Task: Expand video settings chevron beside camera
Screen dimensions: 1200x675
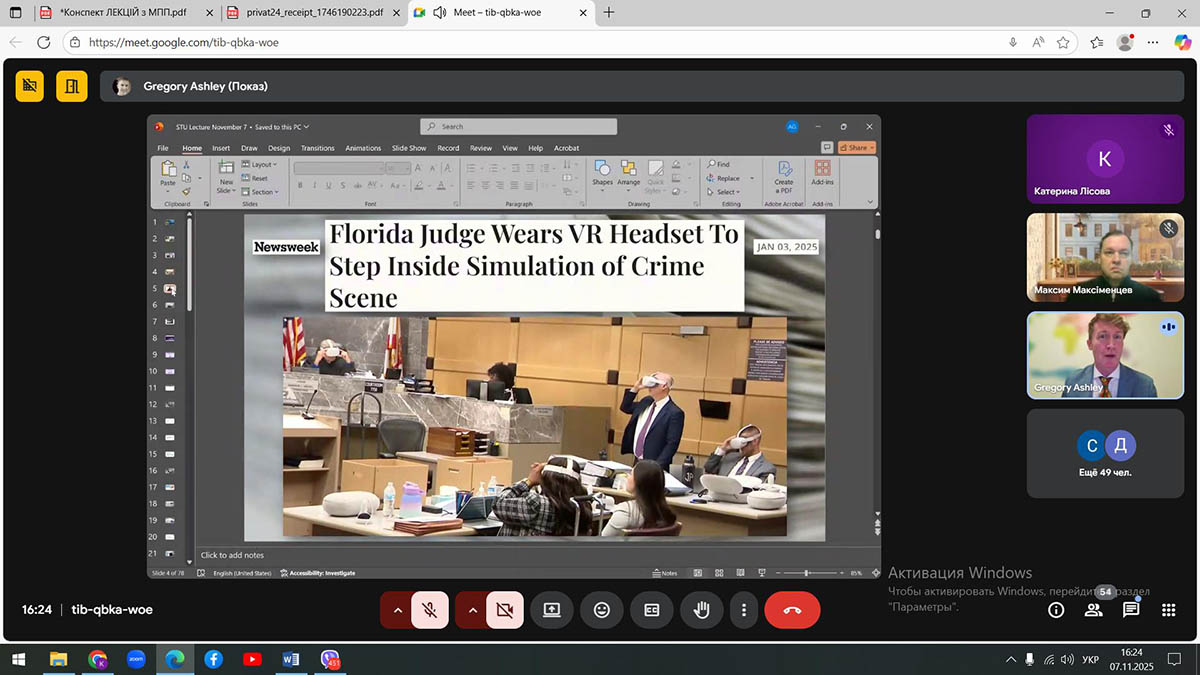Action: pyautogui.click(x=472, y=609)
